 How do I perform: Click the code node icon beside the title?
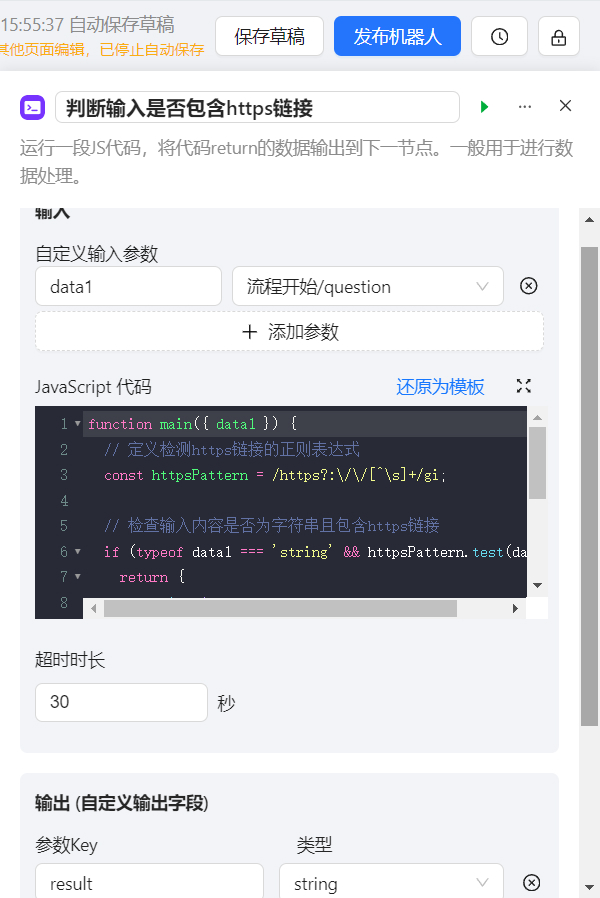(x=32, y=105)
